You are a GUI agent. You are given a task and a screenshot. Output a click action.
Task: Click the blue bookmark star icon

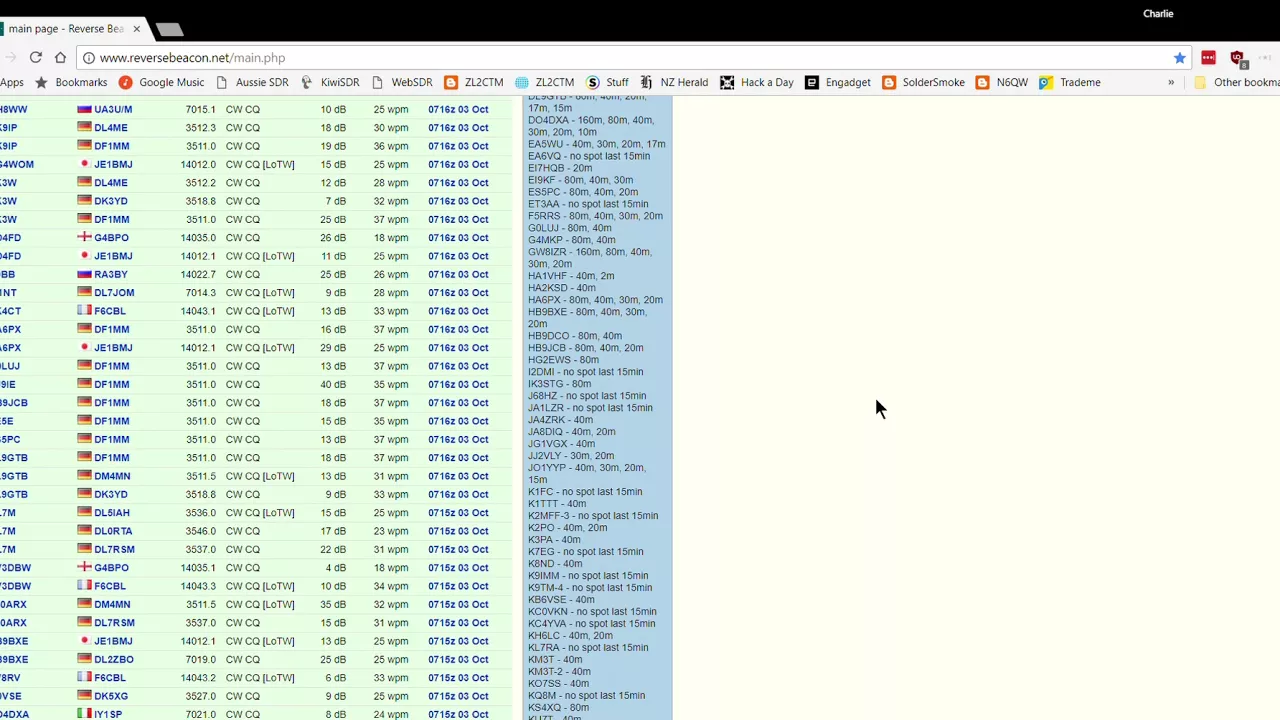coord(1180,58)
